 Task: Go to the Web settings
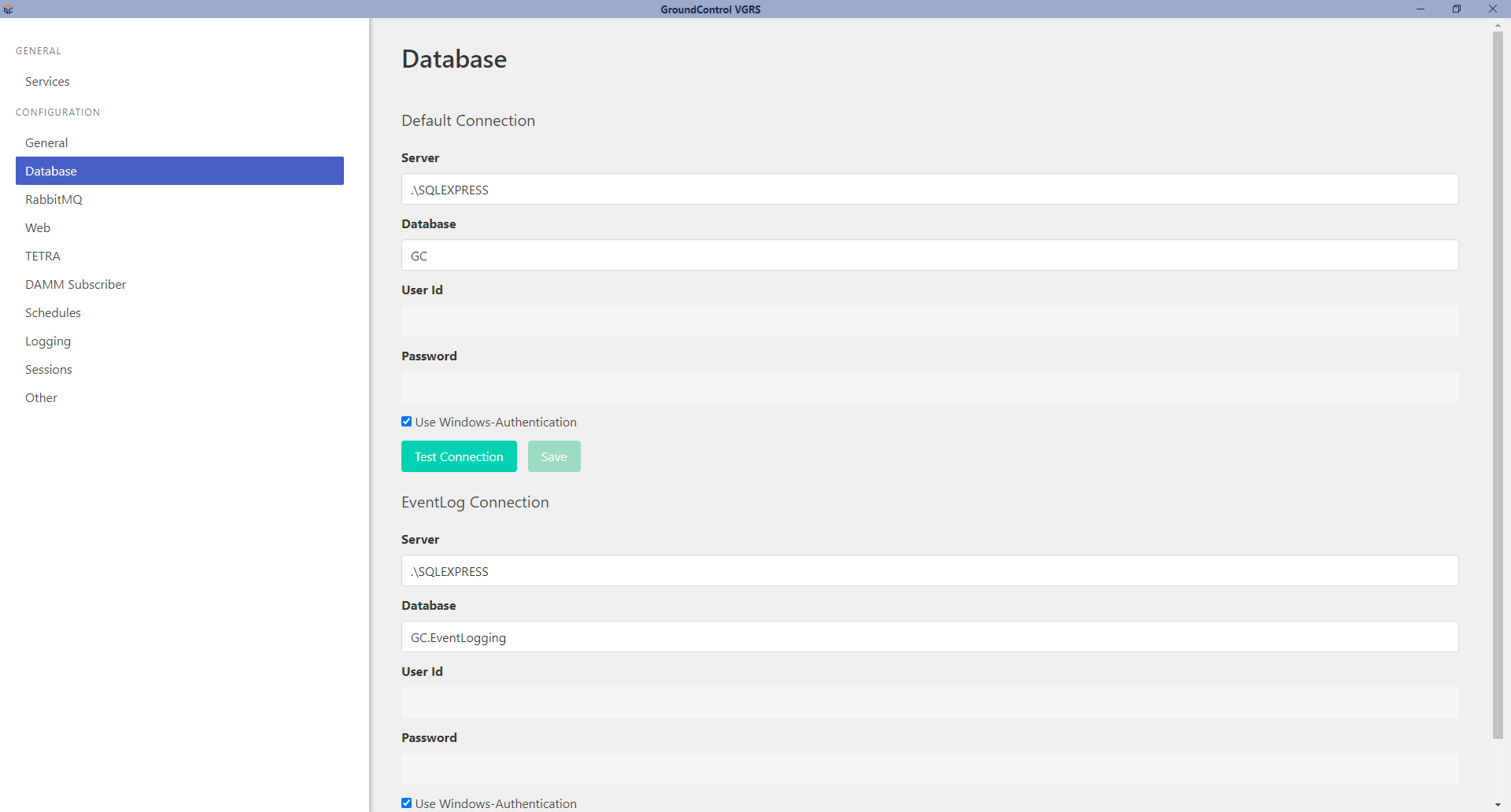[38, 228]
